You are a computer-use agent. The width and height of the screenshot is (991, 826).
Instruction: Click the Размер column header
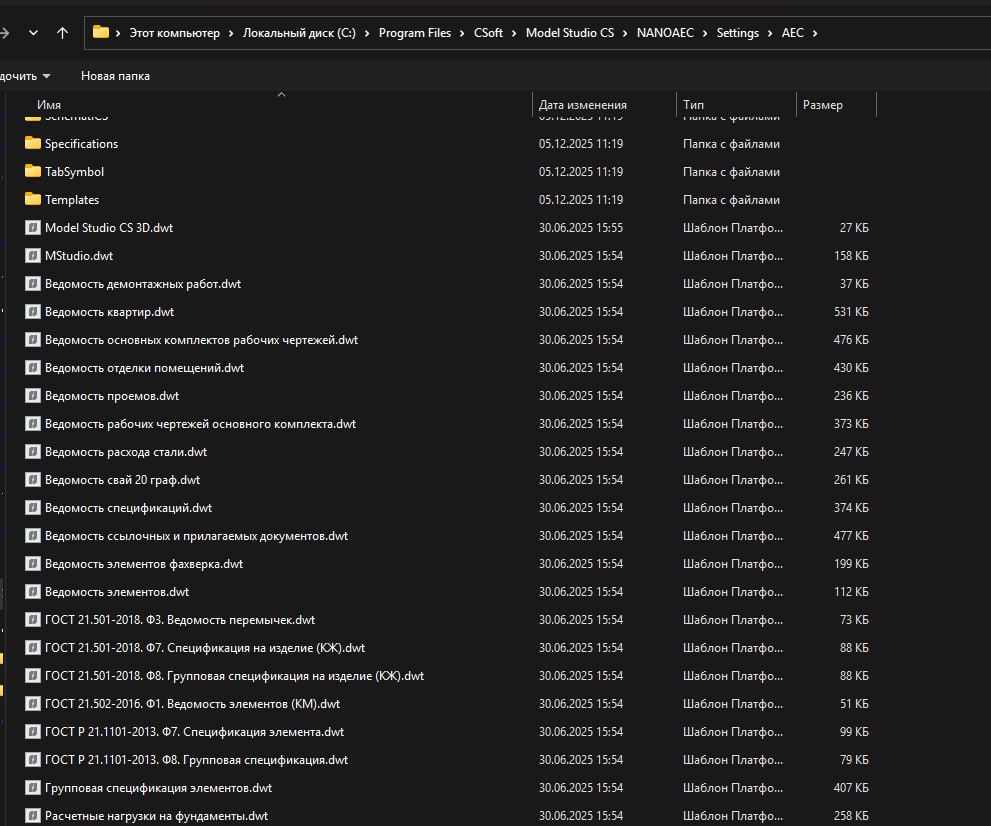822,105
